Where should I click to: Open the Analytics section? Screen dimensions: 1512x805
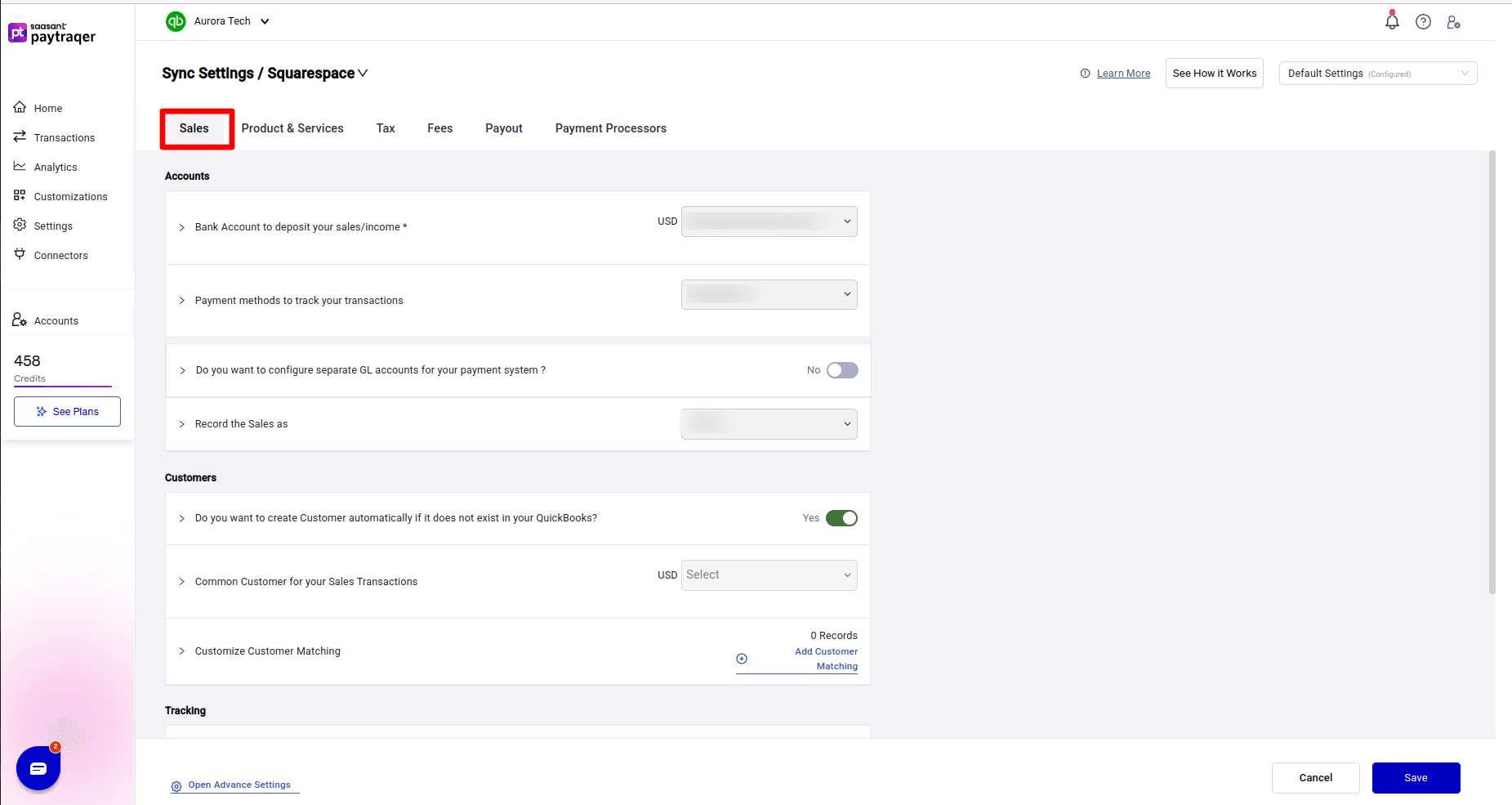(x=56, y=167)
